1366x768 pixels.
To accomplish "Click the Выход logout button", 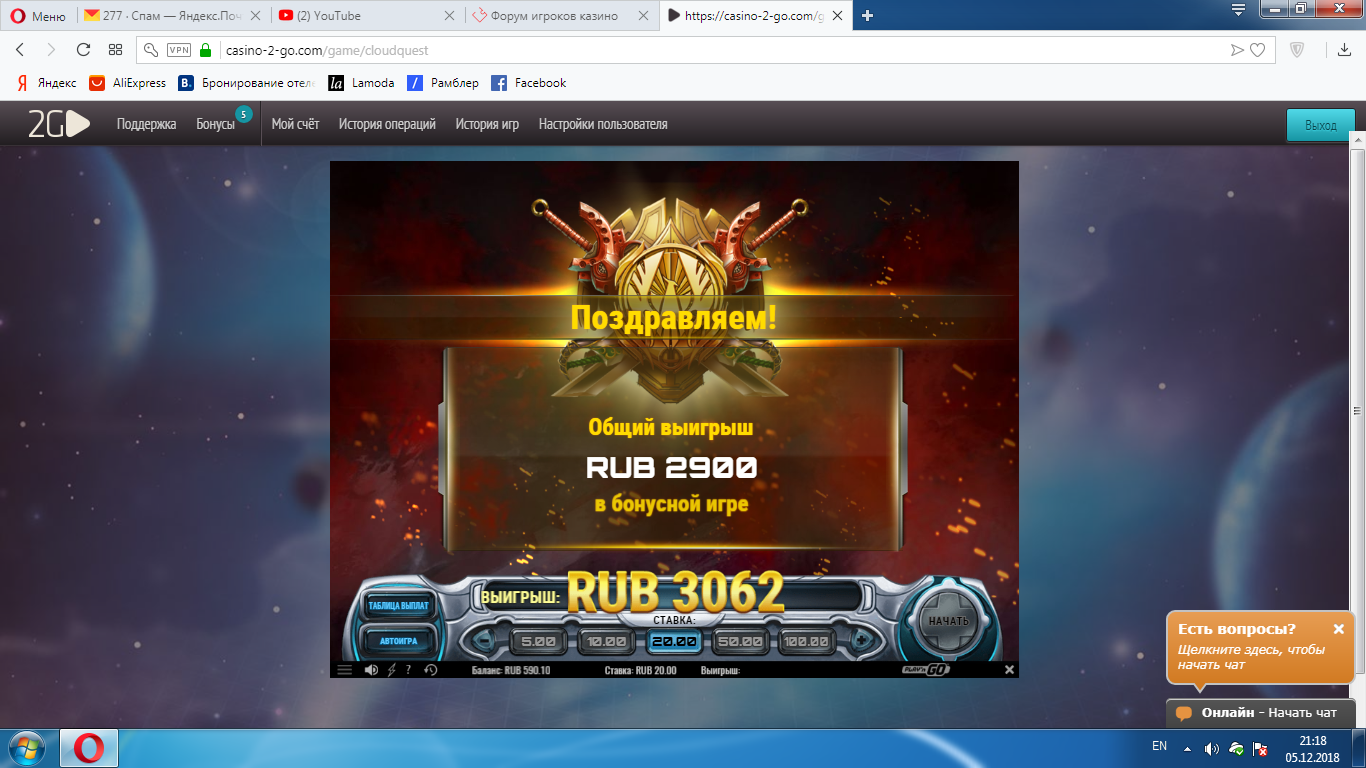I will click(1320, 126).
